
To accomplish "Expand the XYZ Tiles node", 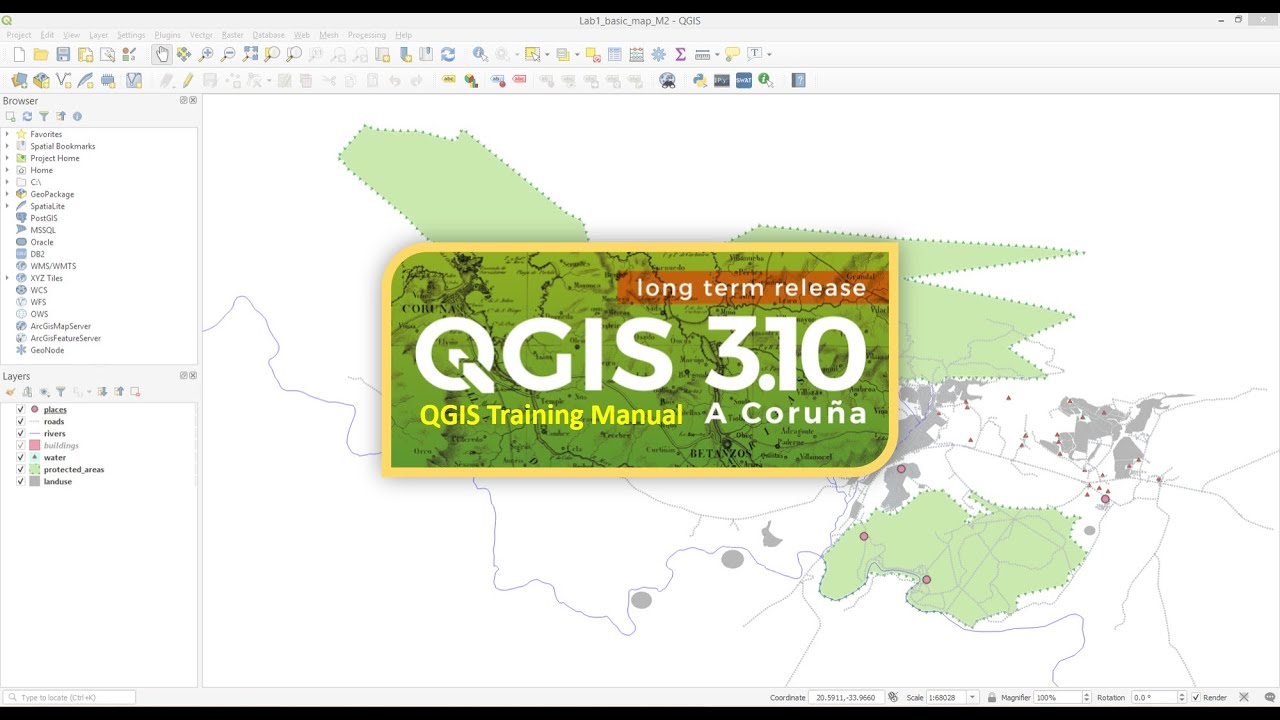I will click(7, 278).
